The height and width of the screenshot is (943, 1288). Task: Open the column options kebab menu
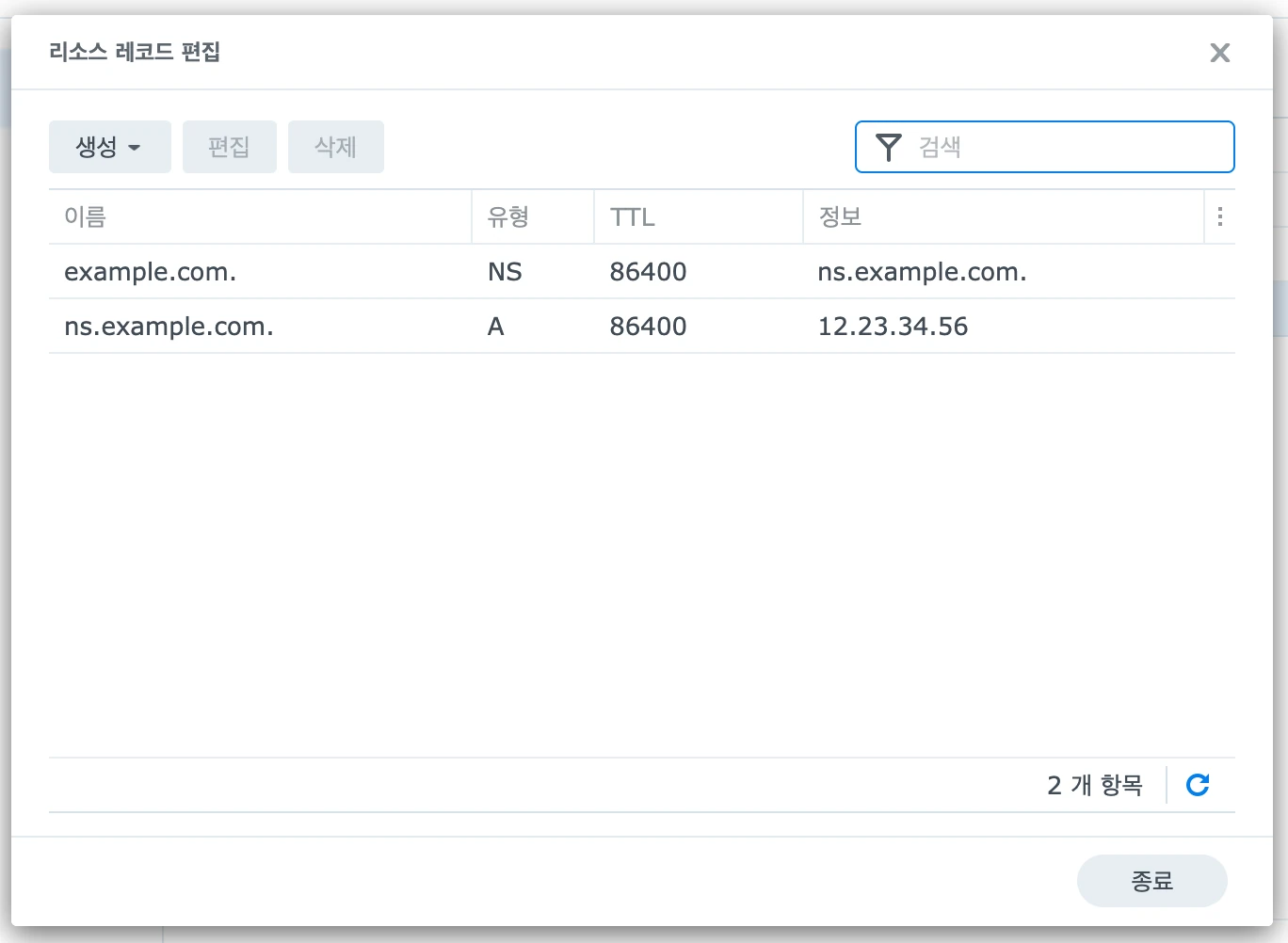click(1220, 217)
